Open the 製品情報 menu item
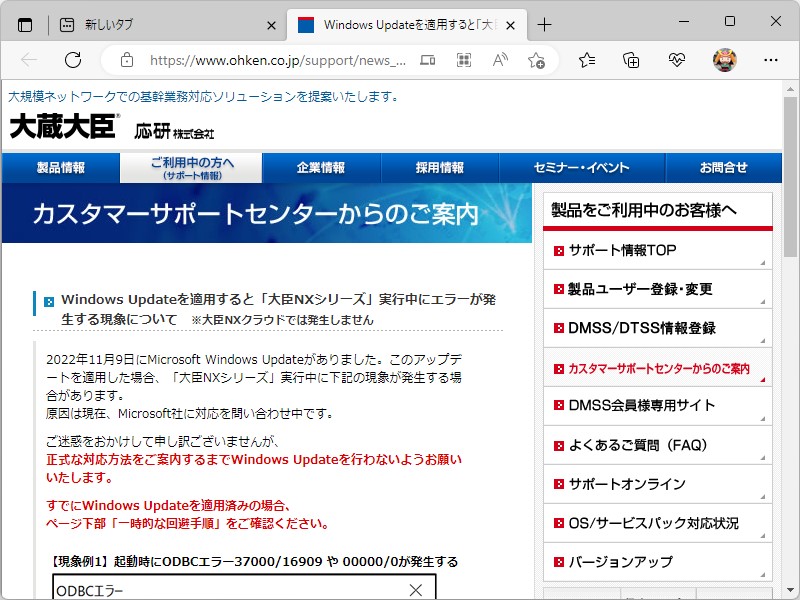The image size is (800, 600). coord(62,167)
